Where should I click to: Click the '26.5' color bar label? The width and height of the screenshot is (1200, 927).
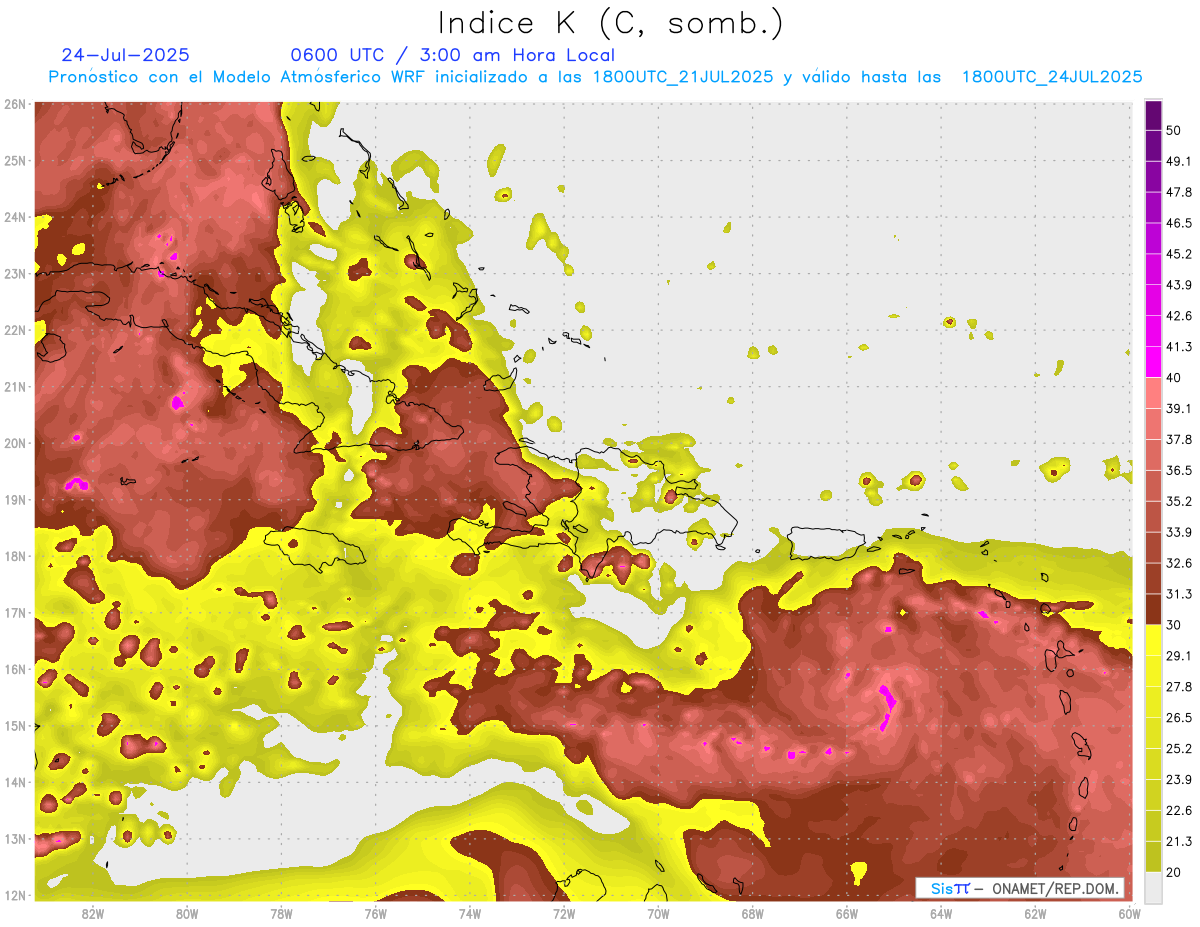pyautogui.click(x=1178, y=718)
